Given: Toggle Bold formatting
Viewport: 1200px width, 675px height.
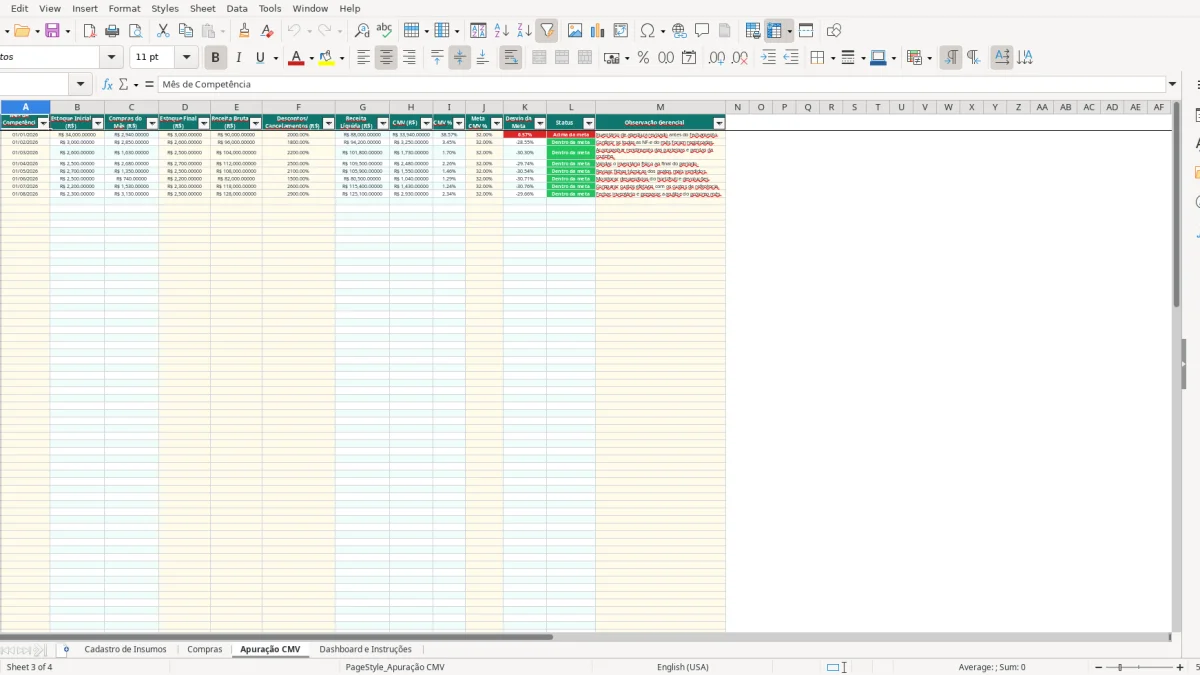Looking at the screenshot, I should pos(215,58).
